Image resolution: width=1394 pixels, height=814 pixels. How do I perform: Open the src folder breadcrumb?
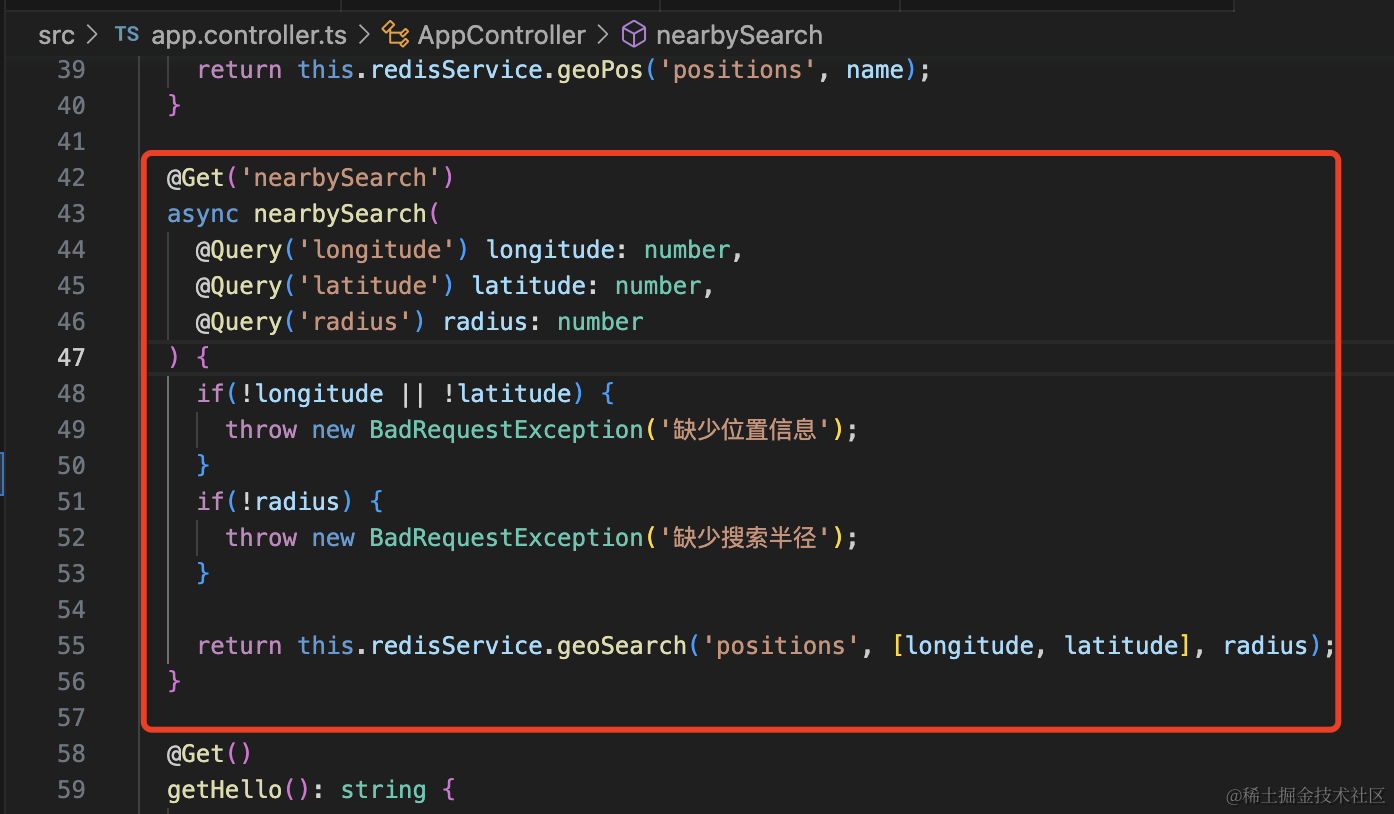(x=56, y=35)
